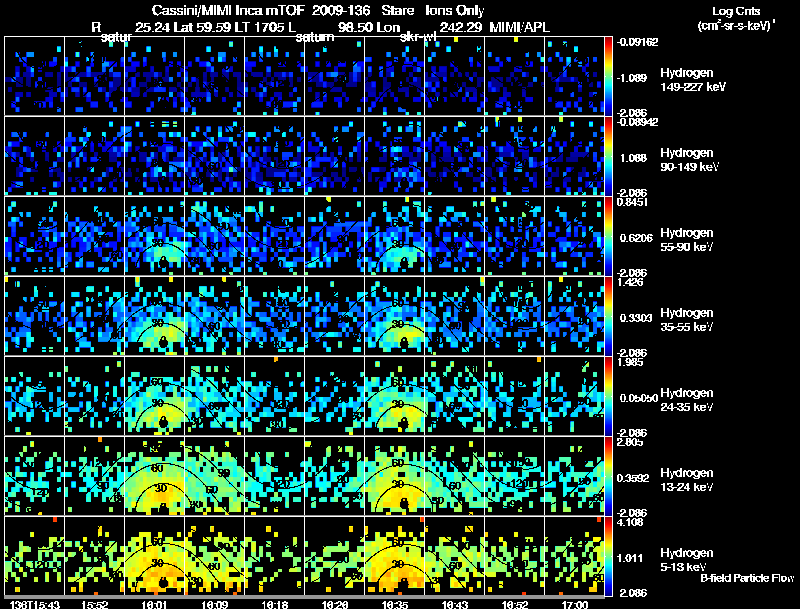Click the 16:43 time label
This screenshot has width=800, height=609.
pos(455,605)
